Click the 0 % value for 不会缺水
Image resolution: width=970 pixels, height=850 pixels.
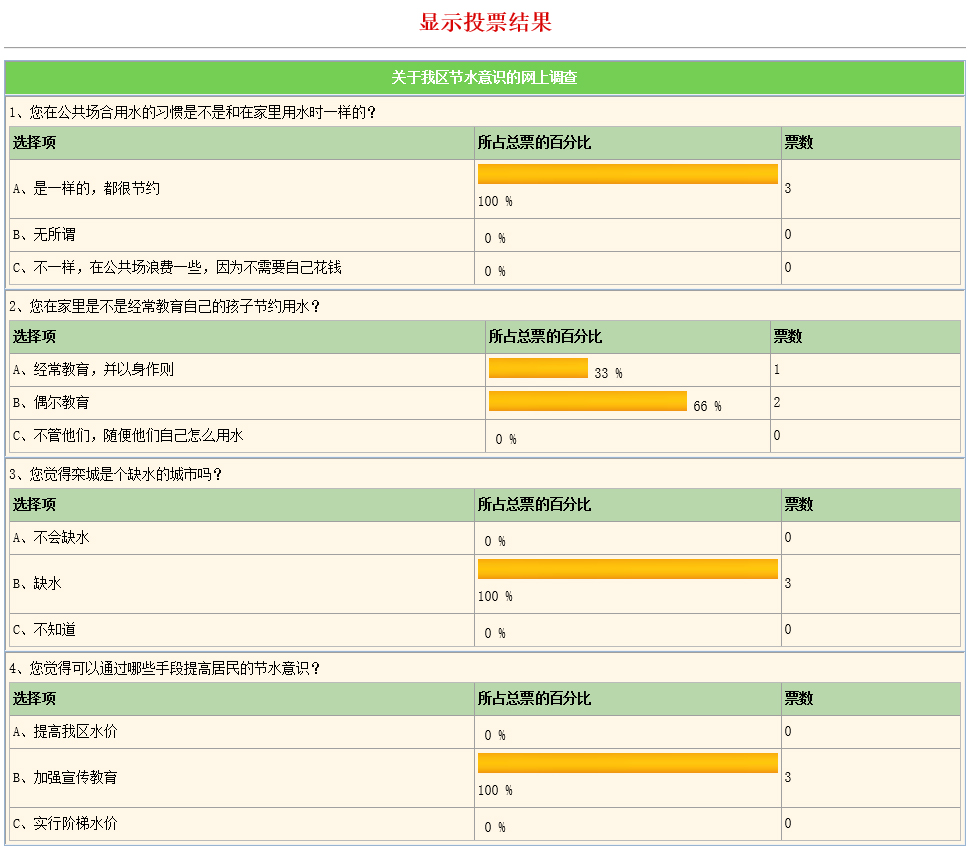[x=495, y=541]
